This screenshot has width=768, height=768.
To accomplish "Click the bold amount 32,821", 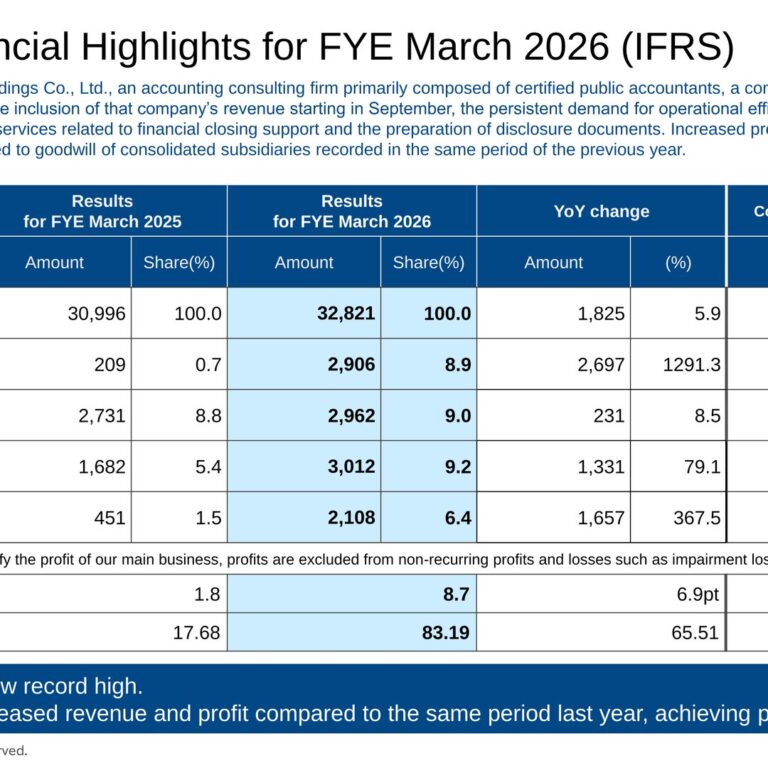I will pyautogui.click(x=346, y=313).
